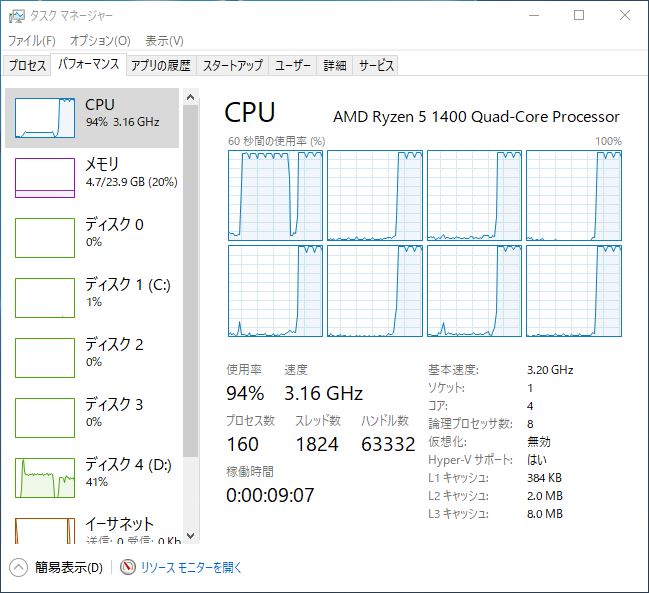Select ディスク 4 (D:) in the sidebar

[92, 478]
